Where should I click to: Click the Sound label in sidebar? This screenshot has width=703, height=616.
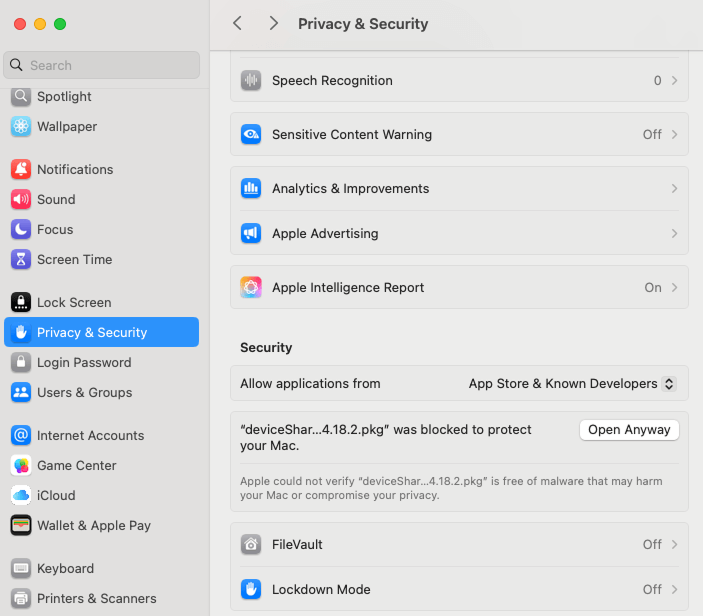[56, 200]
